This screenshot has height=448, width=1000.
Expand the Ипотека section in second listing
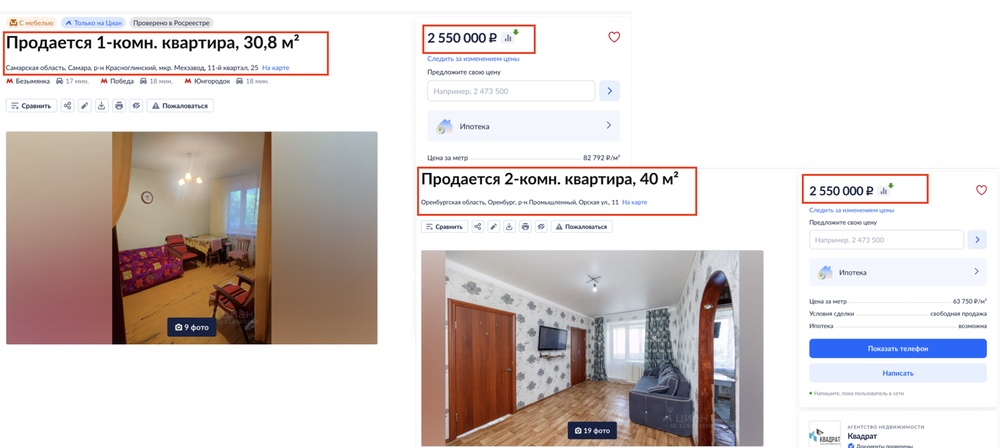point(898,272)
